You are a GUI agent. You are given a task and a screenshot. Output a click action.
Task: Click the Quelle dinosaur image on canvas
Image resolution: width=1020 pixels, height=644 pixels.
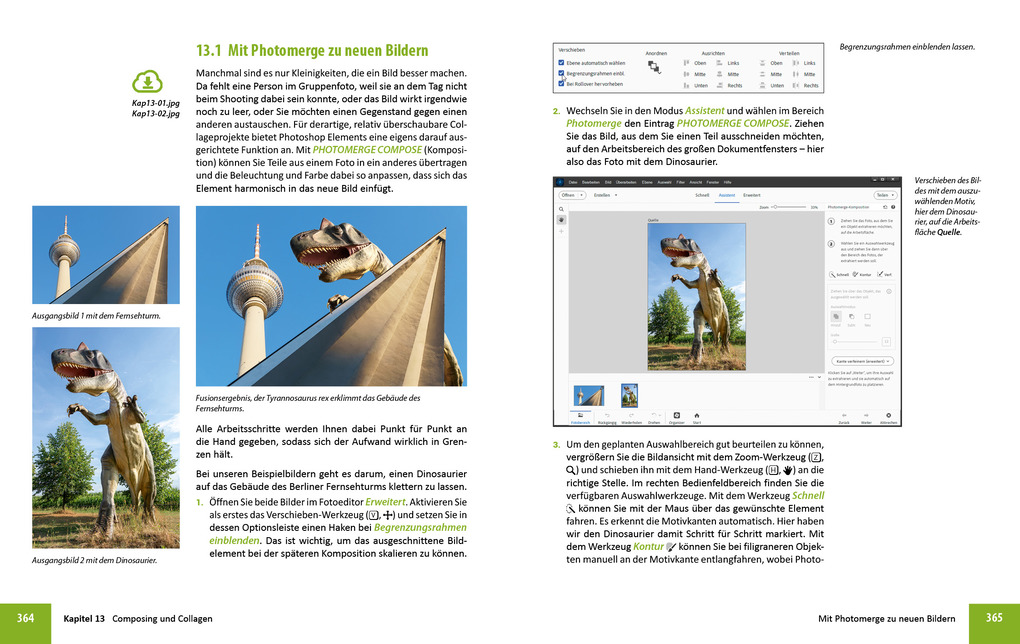(x=697, y=297)
